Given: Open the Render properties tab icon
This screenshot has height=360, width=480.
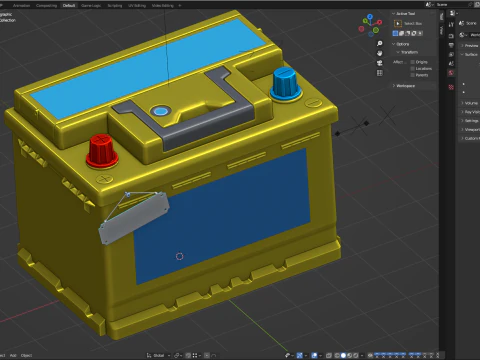Looking at the screenshot, I should 451,36.
